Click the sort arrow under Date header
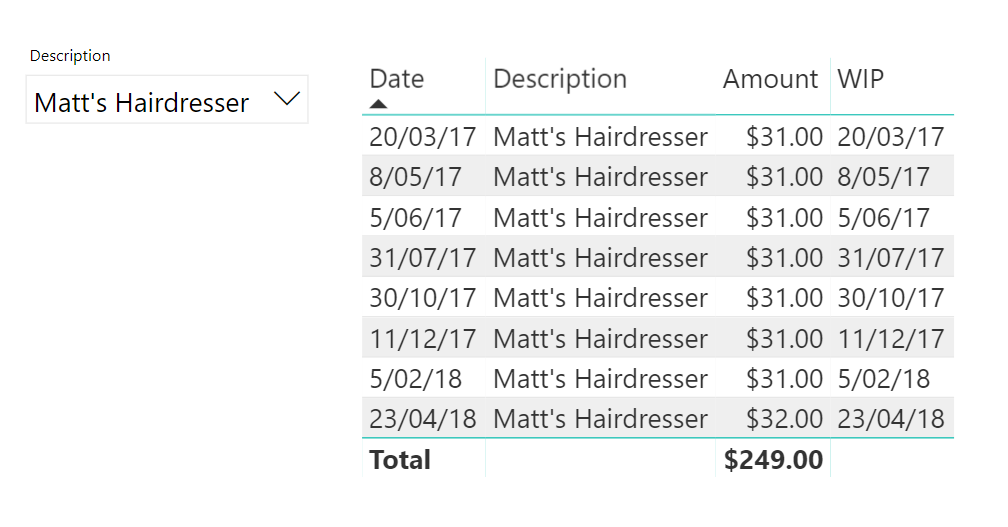The height and width of the screenshot is (527, 1008). (379, 103)
